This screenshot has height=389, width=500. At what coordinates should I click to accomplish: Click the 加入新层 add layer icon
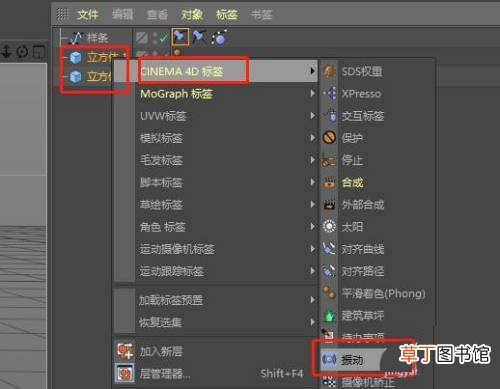pos(126,351)
